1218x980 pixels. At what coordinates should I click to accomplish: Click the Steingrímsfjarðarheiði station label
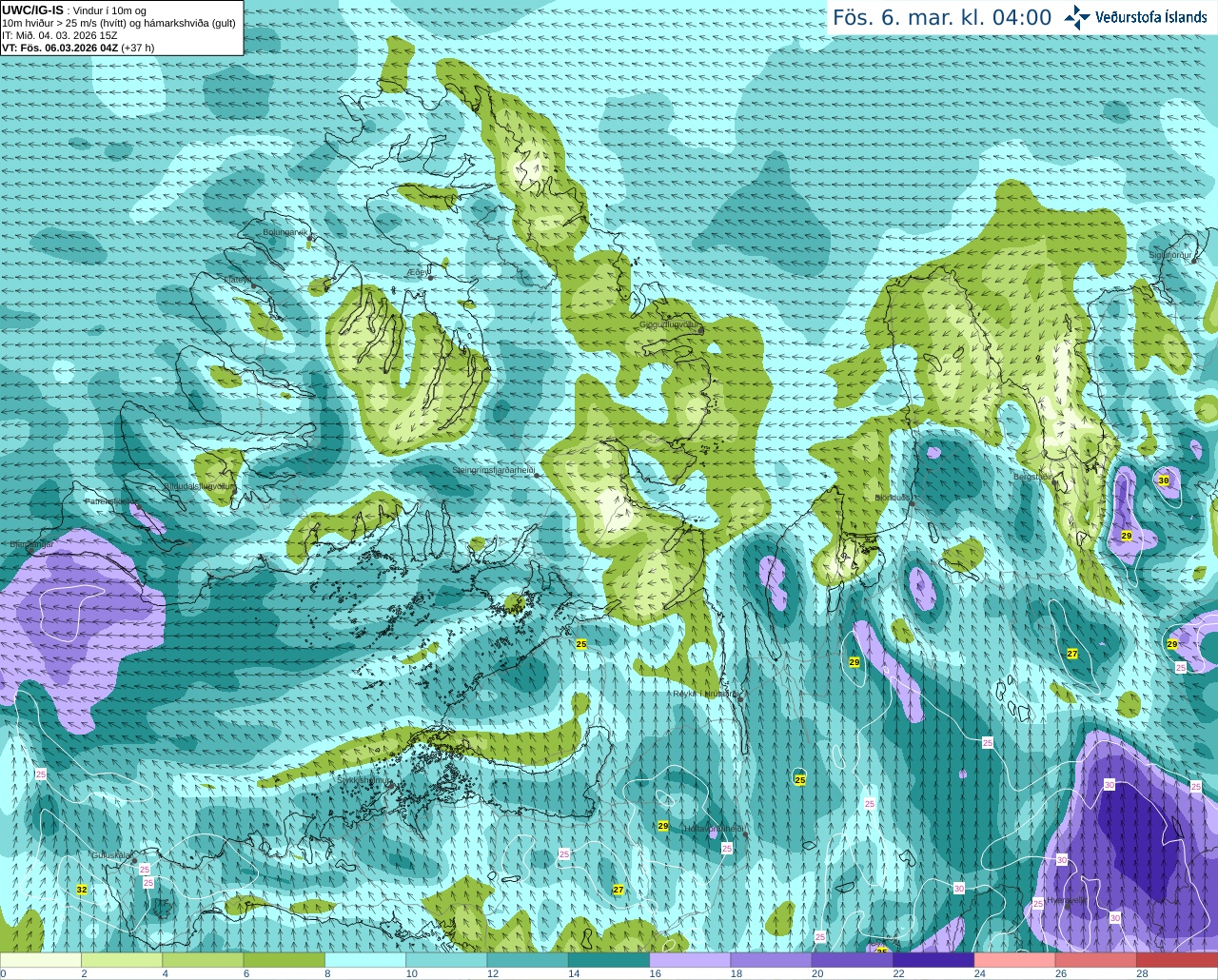click(493, 470)
